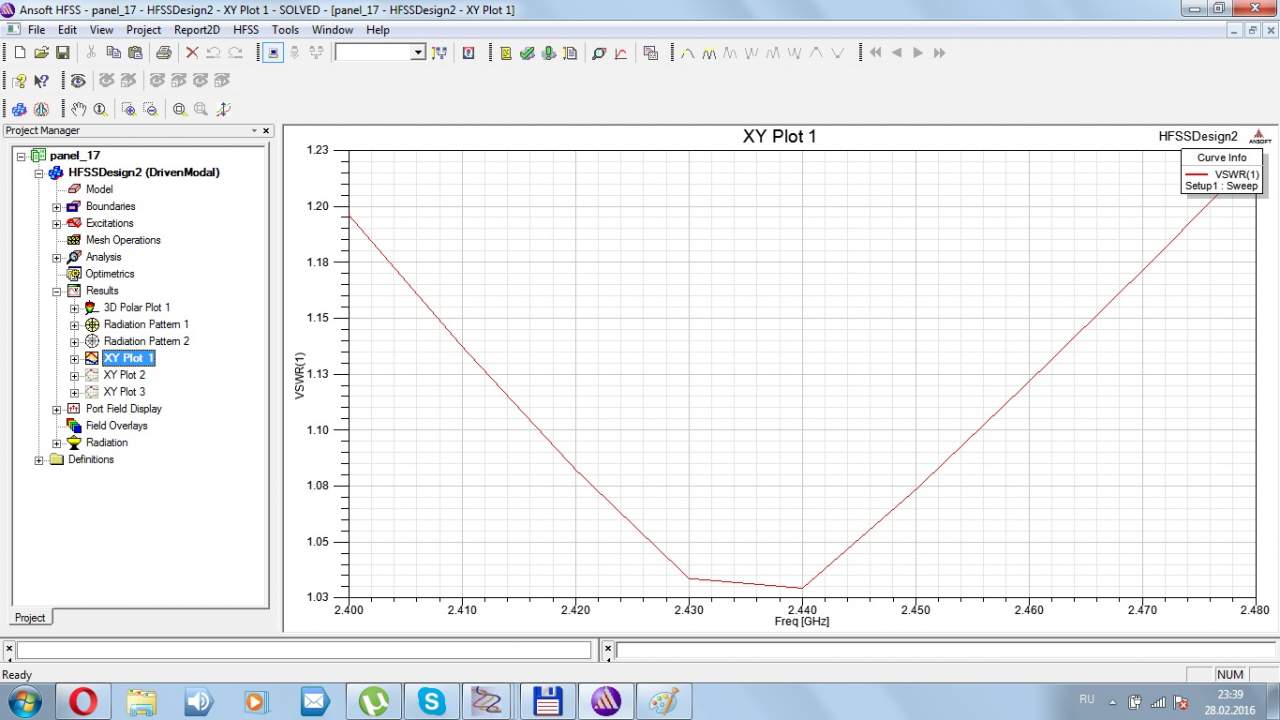Expand the Boundaries tree node
This screenshot has width=1280, height=720.
[57, 207]
